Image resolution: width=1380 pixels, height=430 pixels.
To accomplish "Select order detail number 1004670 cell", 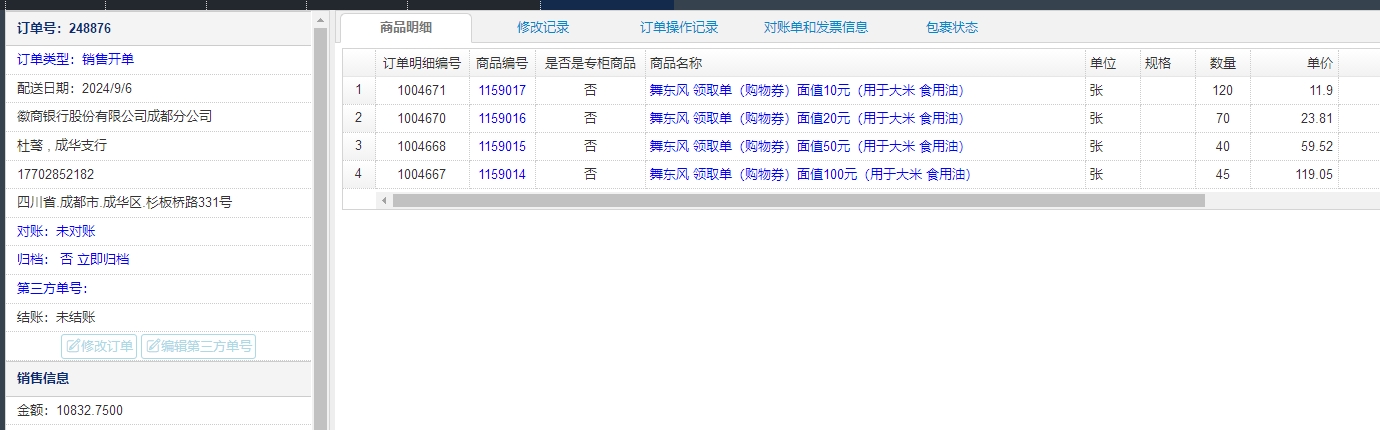I will pos(422,118).
